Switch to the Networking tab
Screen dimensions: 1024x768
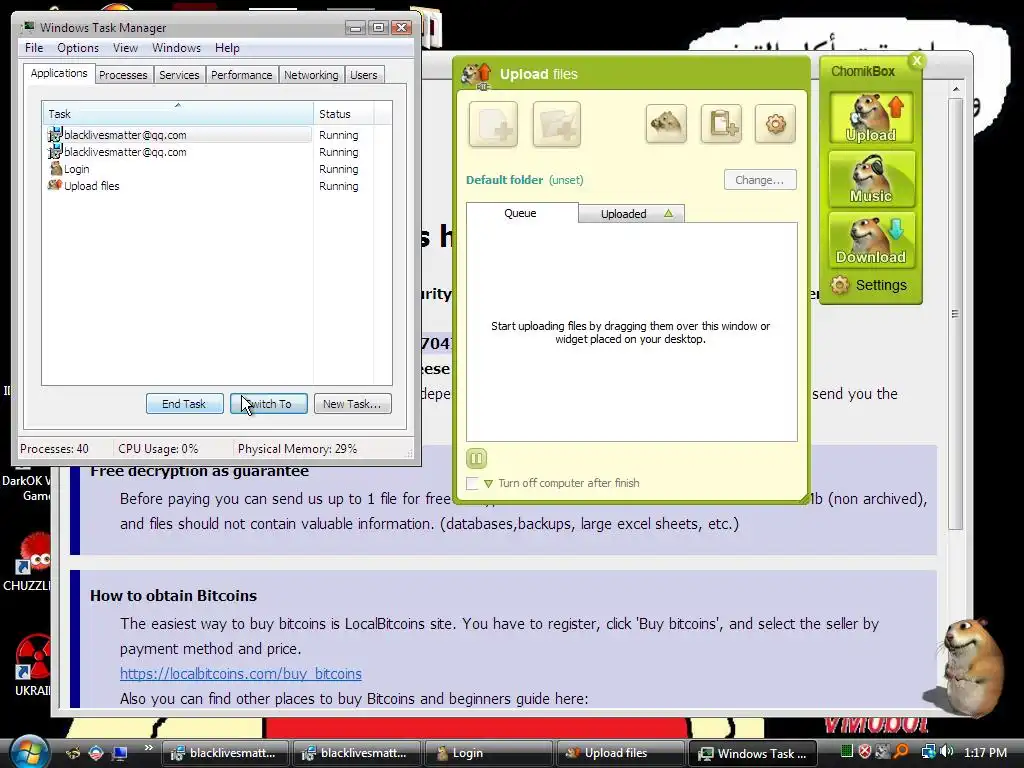pos(311,75)
